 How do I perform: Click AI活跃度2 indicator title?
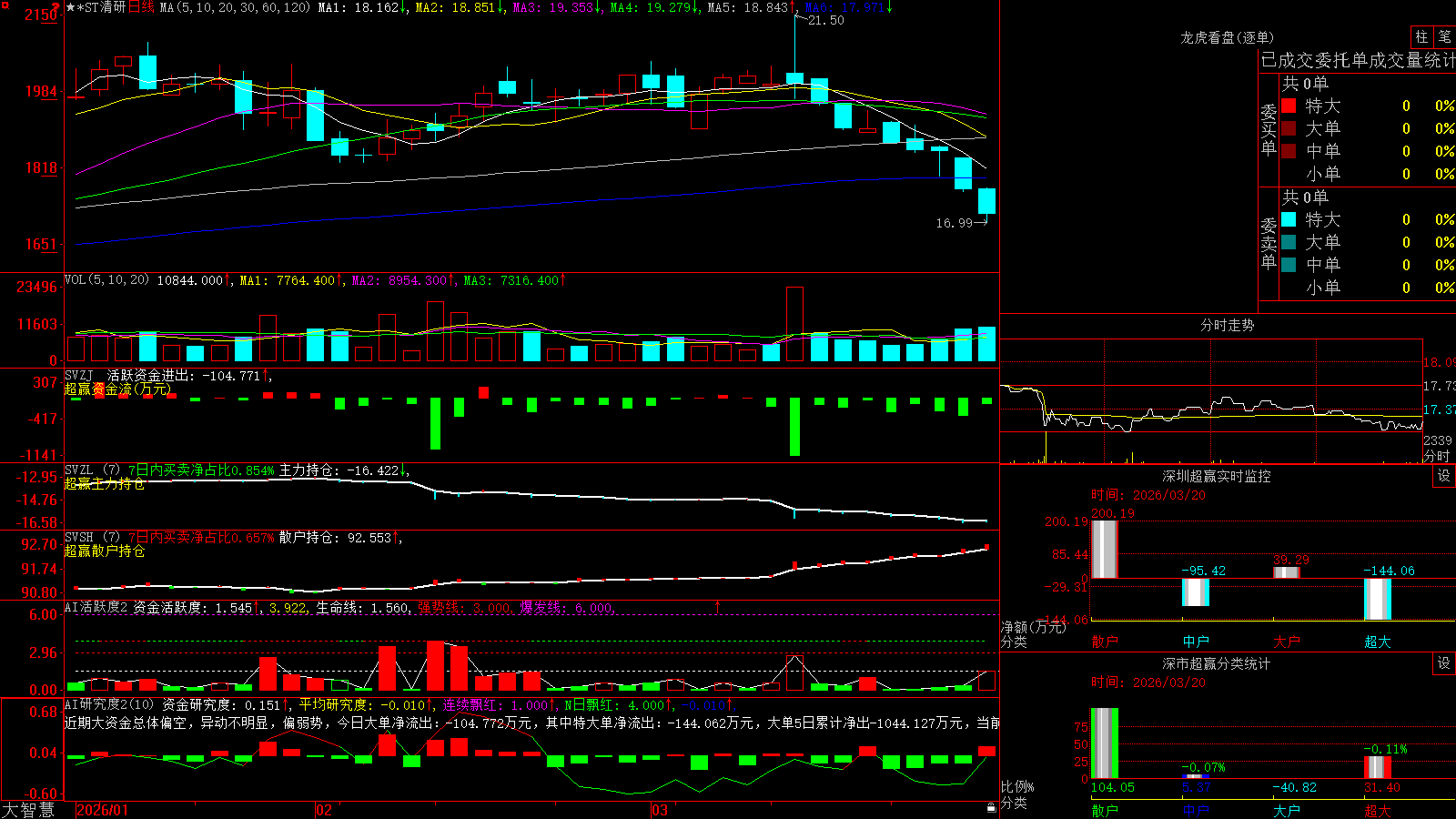point(96,607)
